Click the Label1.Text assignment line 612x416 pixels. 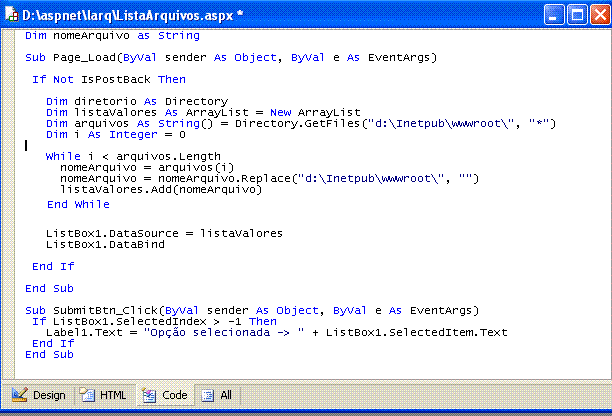tap(270, 332)
